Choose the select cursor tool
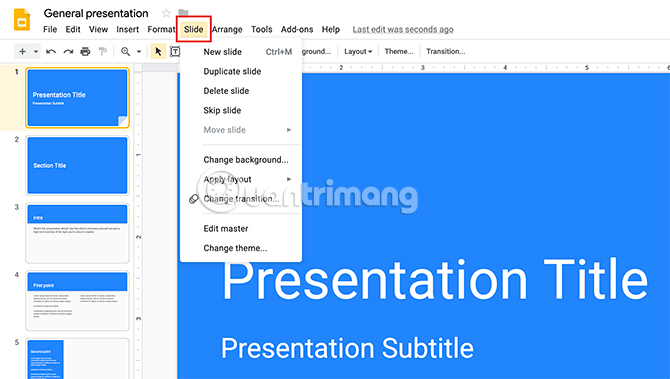 (158, 52)
